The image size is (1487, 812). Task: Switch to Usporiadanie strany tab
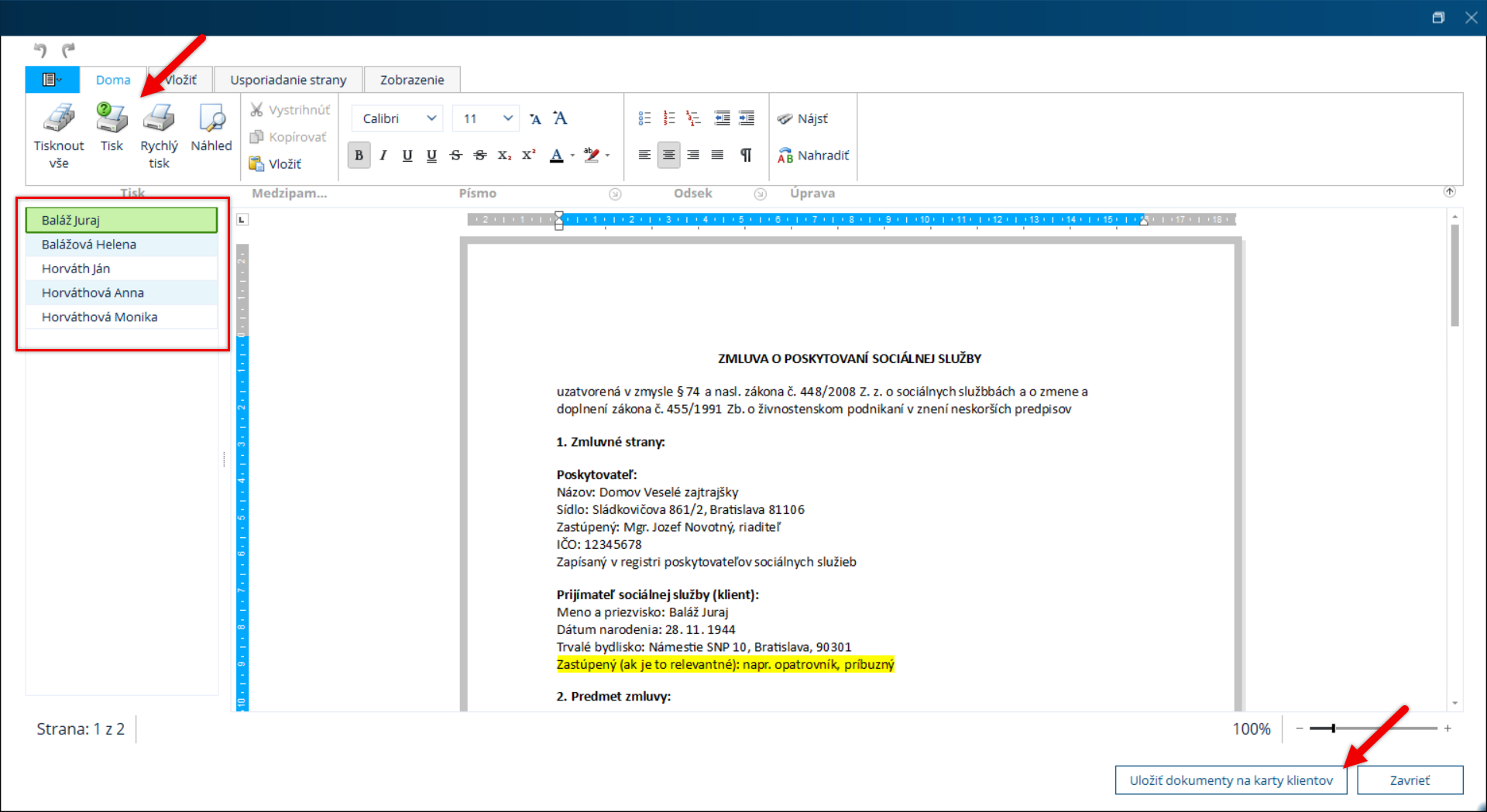click(288, 80)
